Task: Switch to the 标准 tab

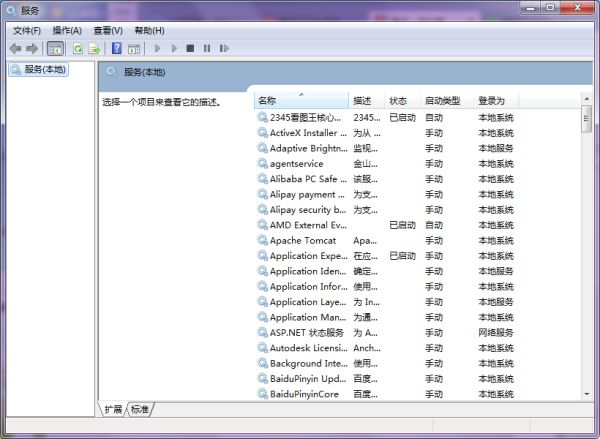Action: click(140, 410)
